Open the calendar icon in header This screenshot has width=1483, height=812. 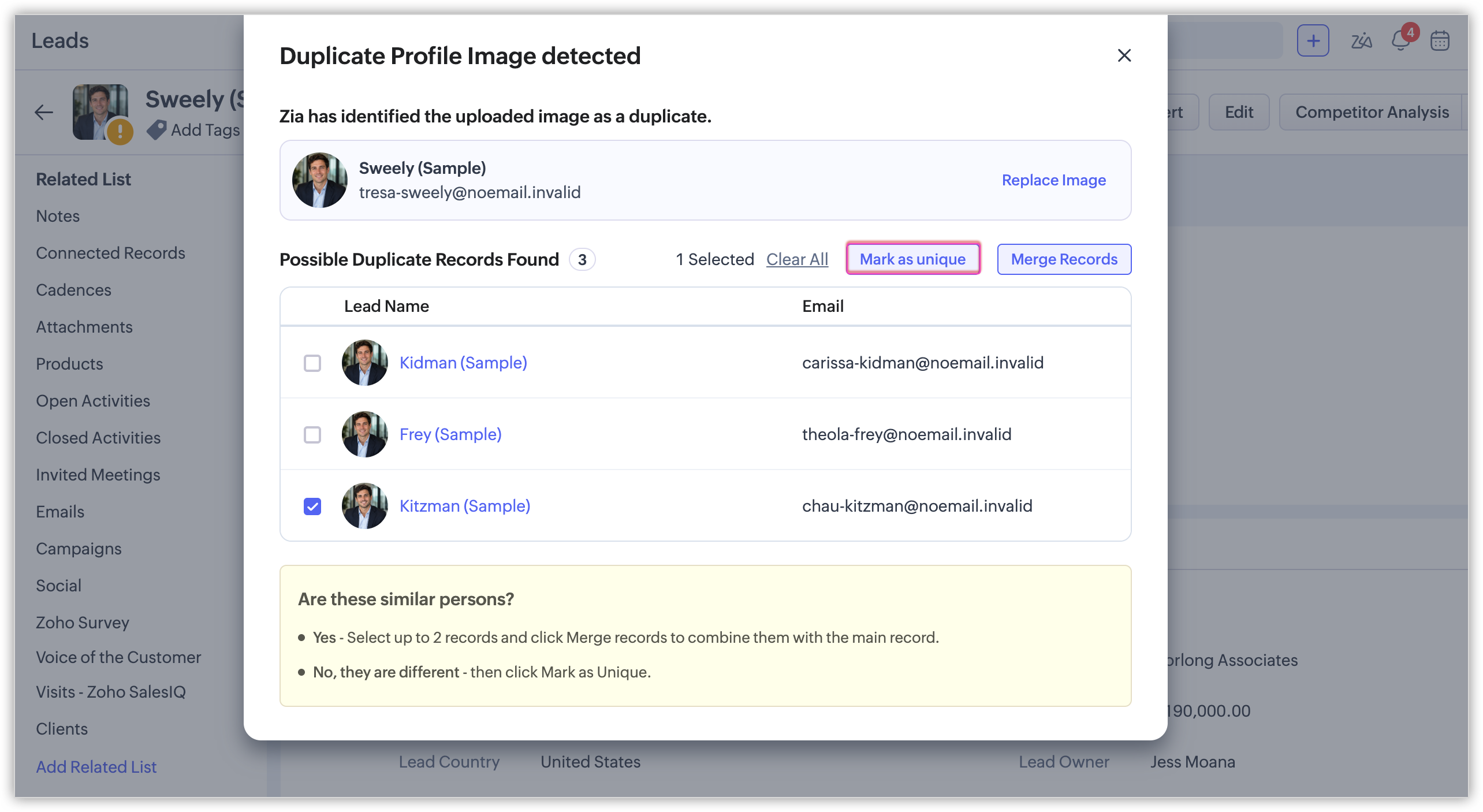pos(1440,41)
